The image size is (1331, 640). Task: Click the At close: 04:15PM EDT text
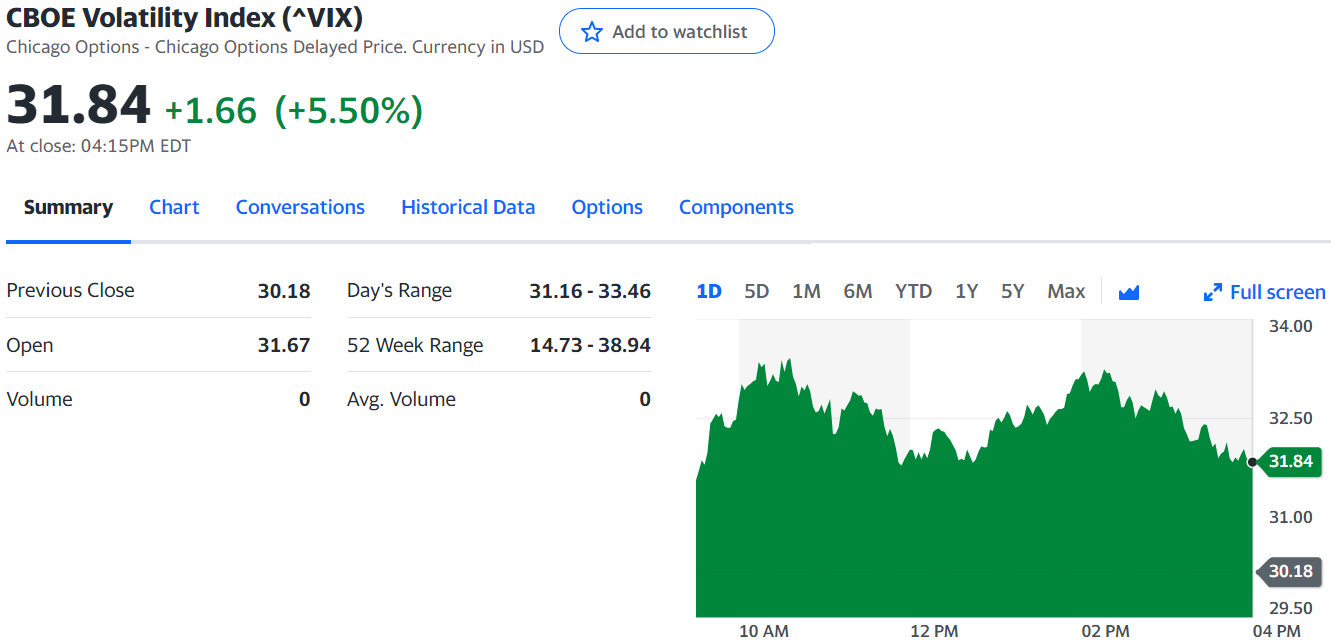pyautogui.click(x=98, y=146)
